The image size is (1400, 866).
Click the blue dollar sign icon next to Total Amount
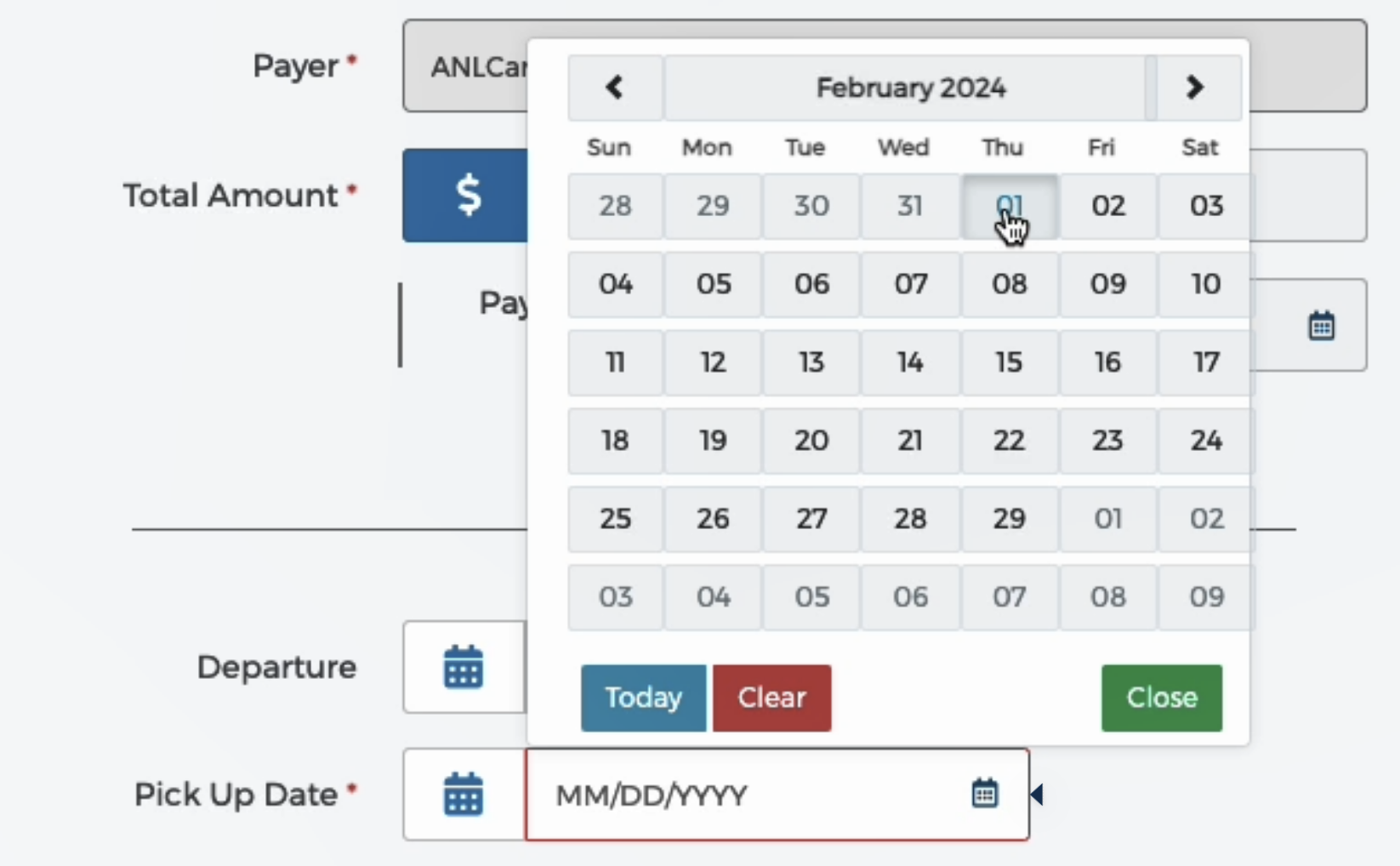(467, 196)
